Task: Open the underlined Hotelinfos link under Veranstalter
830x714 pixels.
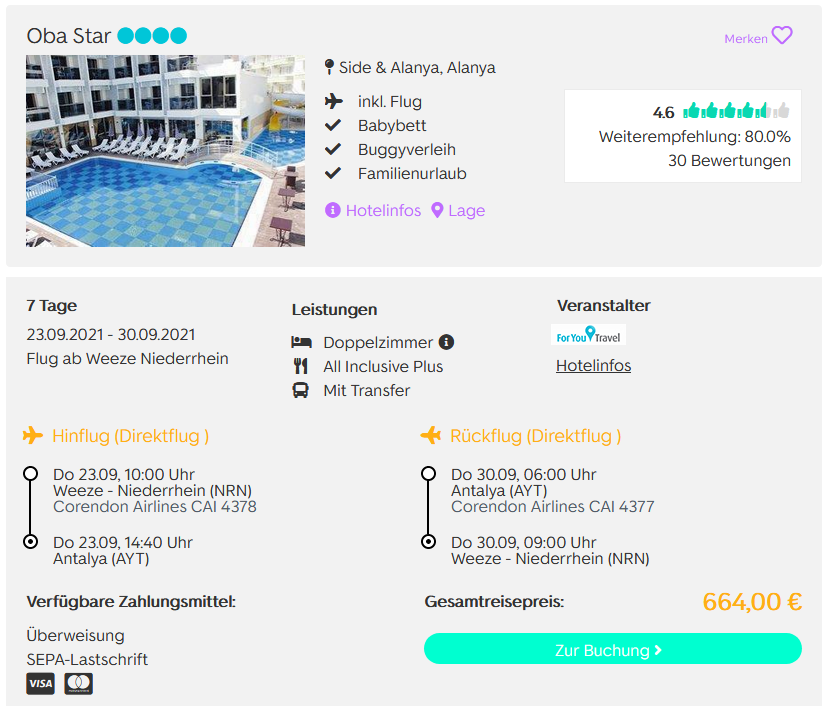Action: (x=593, y=366)
